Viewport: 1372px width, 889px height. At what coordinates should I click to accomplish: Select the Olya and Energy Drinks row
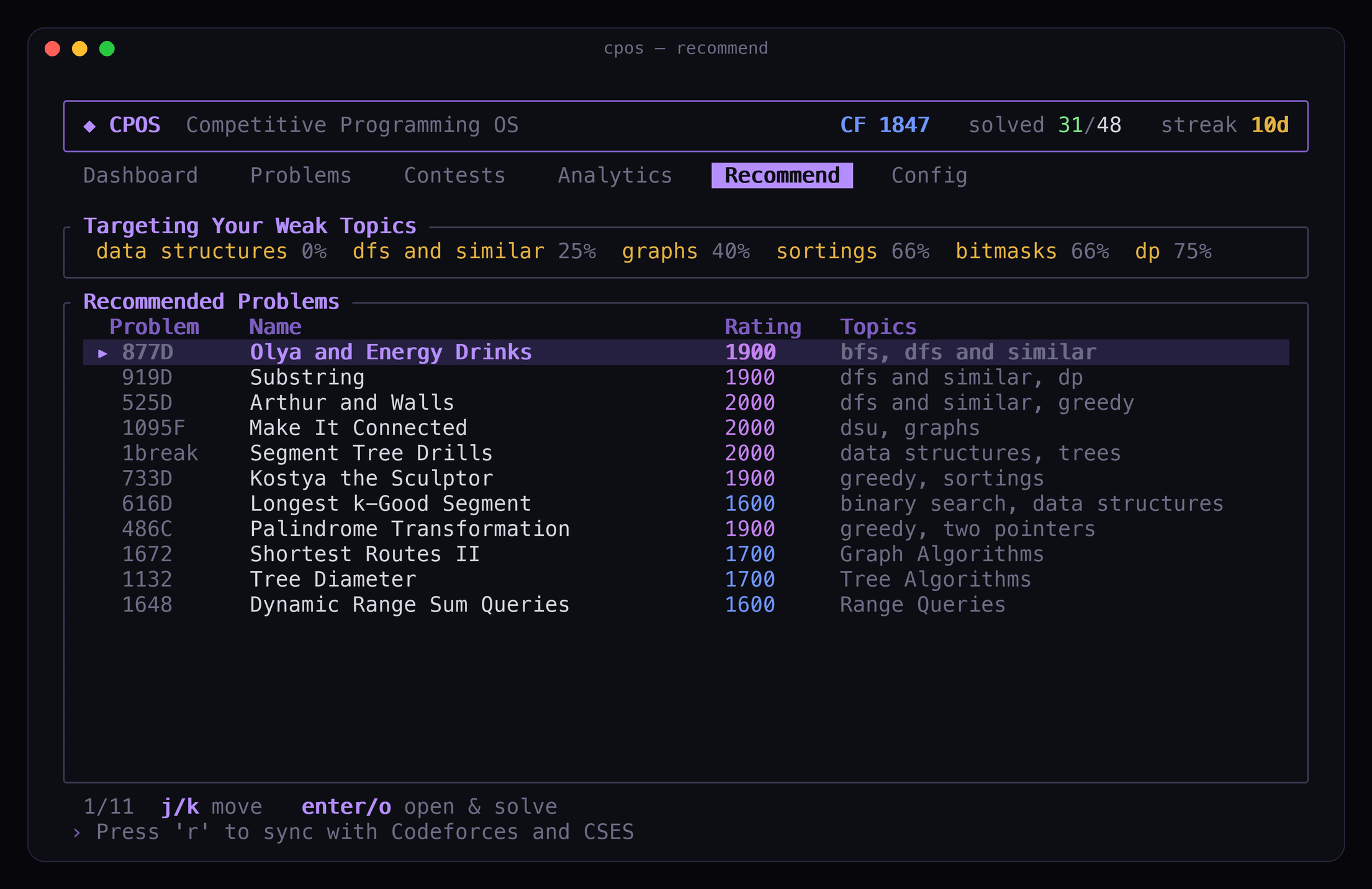tap(686, 352)
